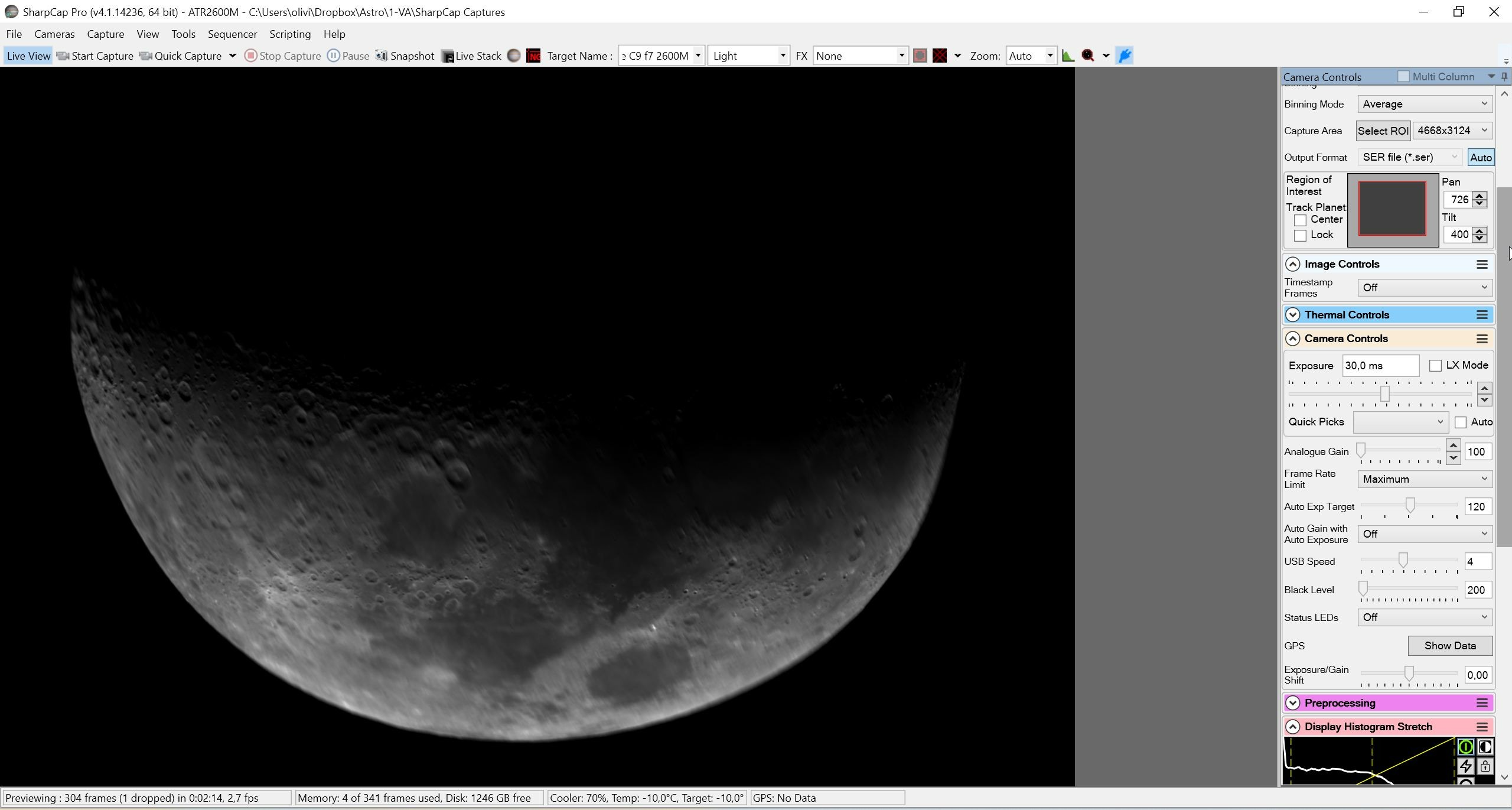Click the lightning auto-stretch icon

coord(1465,767)
